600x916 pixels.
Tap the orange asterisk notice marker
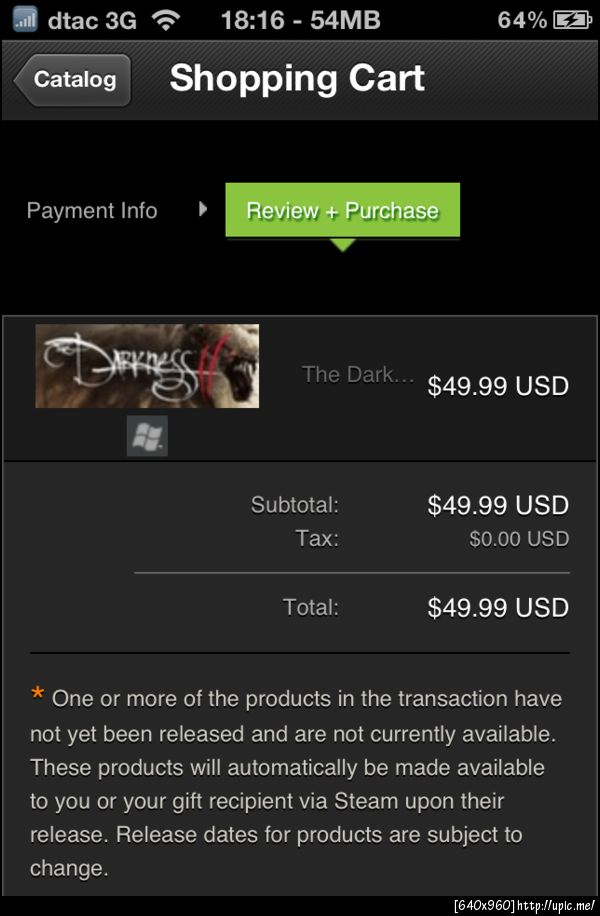38,694
